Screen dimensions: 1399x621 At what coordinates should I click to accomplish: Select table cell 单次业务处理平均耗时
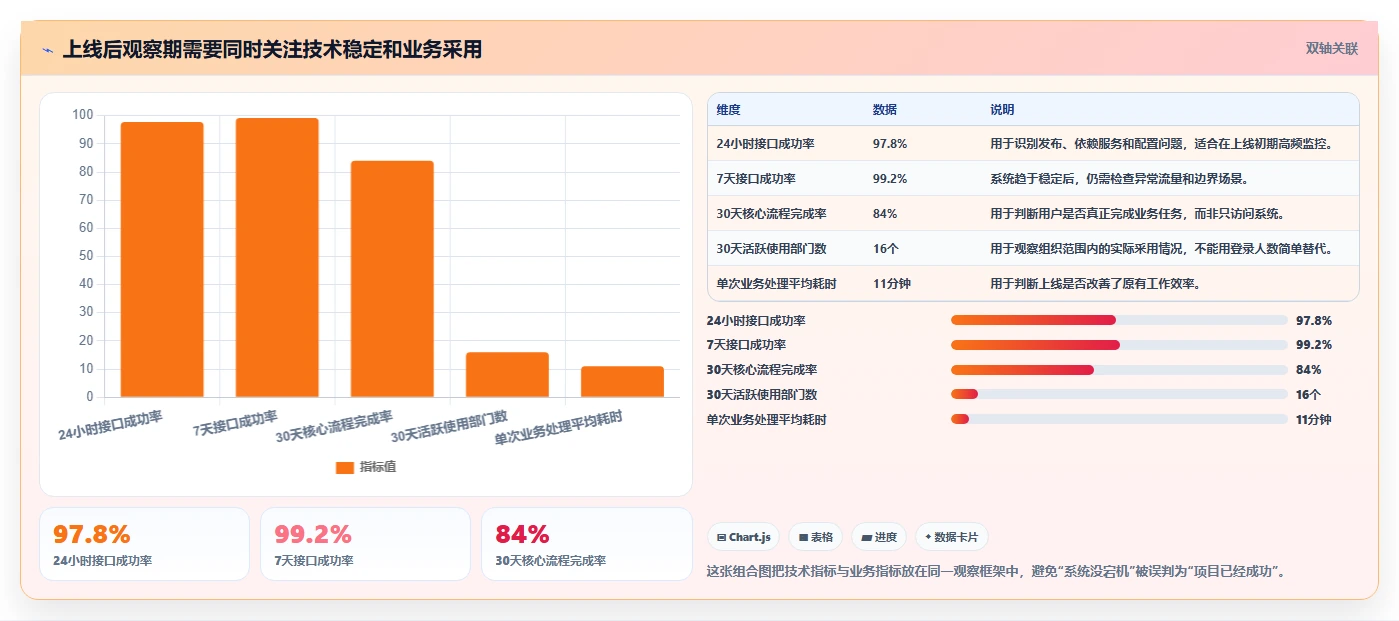(x=776, y=284)
